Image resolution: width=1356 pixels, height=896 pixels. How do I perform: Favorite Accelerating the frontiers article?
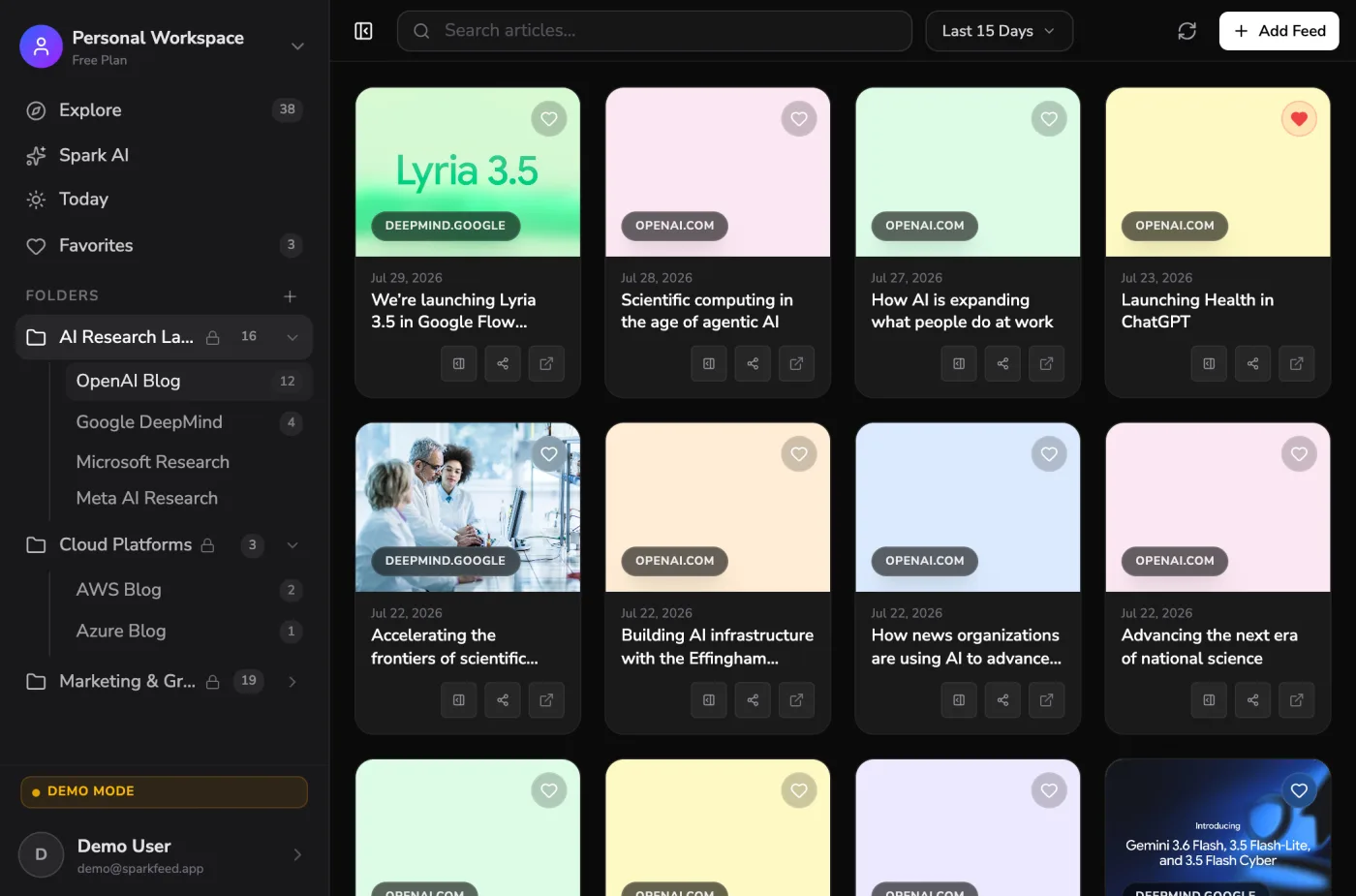click(x=549, y=454)
